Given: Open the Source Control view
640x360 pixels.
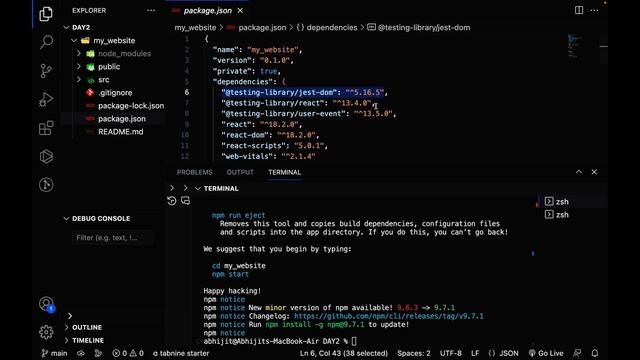Looking at the screenshot, I should pyautogui.click(x=46, y=71).
